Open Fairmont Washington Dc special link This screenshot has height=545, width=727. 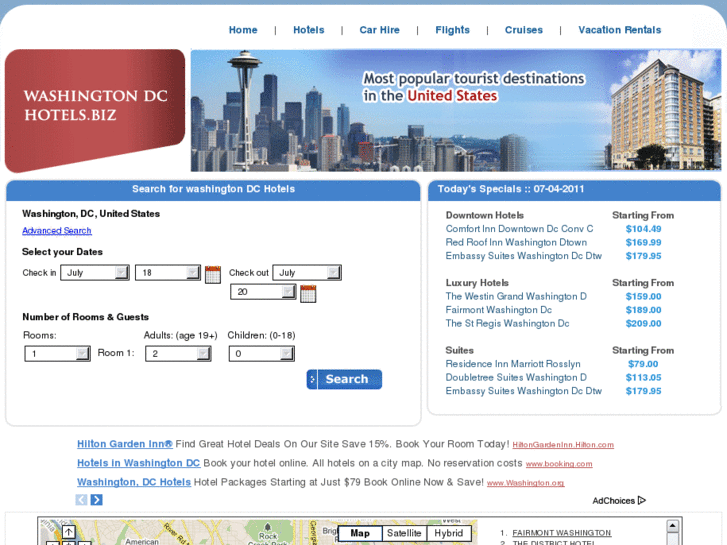point(498,310)
